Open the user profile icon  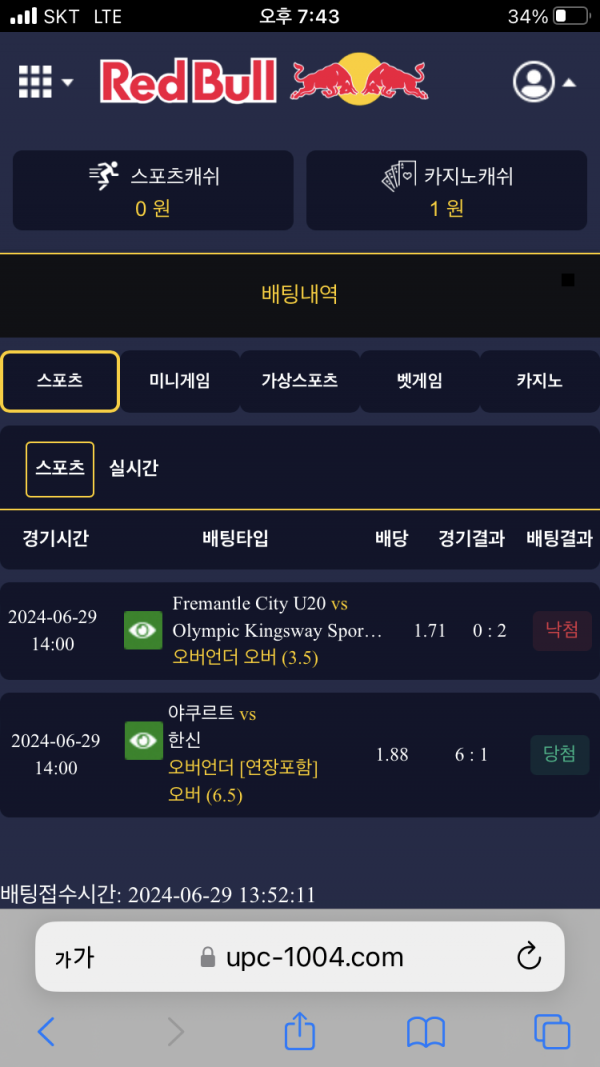point(534,82)
